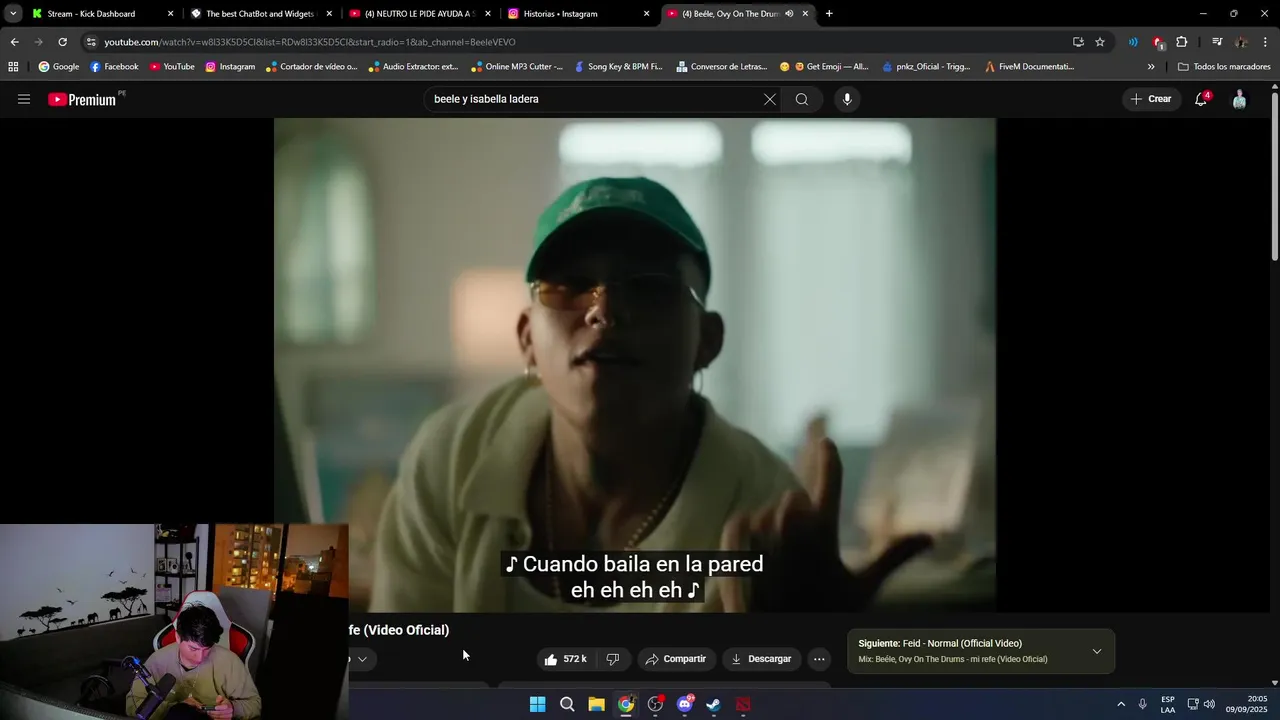Screen dimensions: 1280x720
Task: Show more bookmarks double chevron
Action: [x=1151, y=67]
